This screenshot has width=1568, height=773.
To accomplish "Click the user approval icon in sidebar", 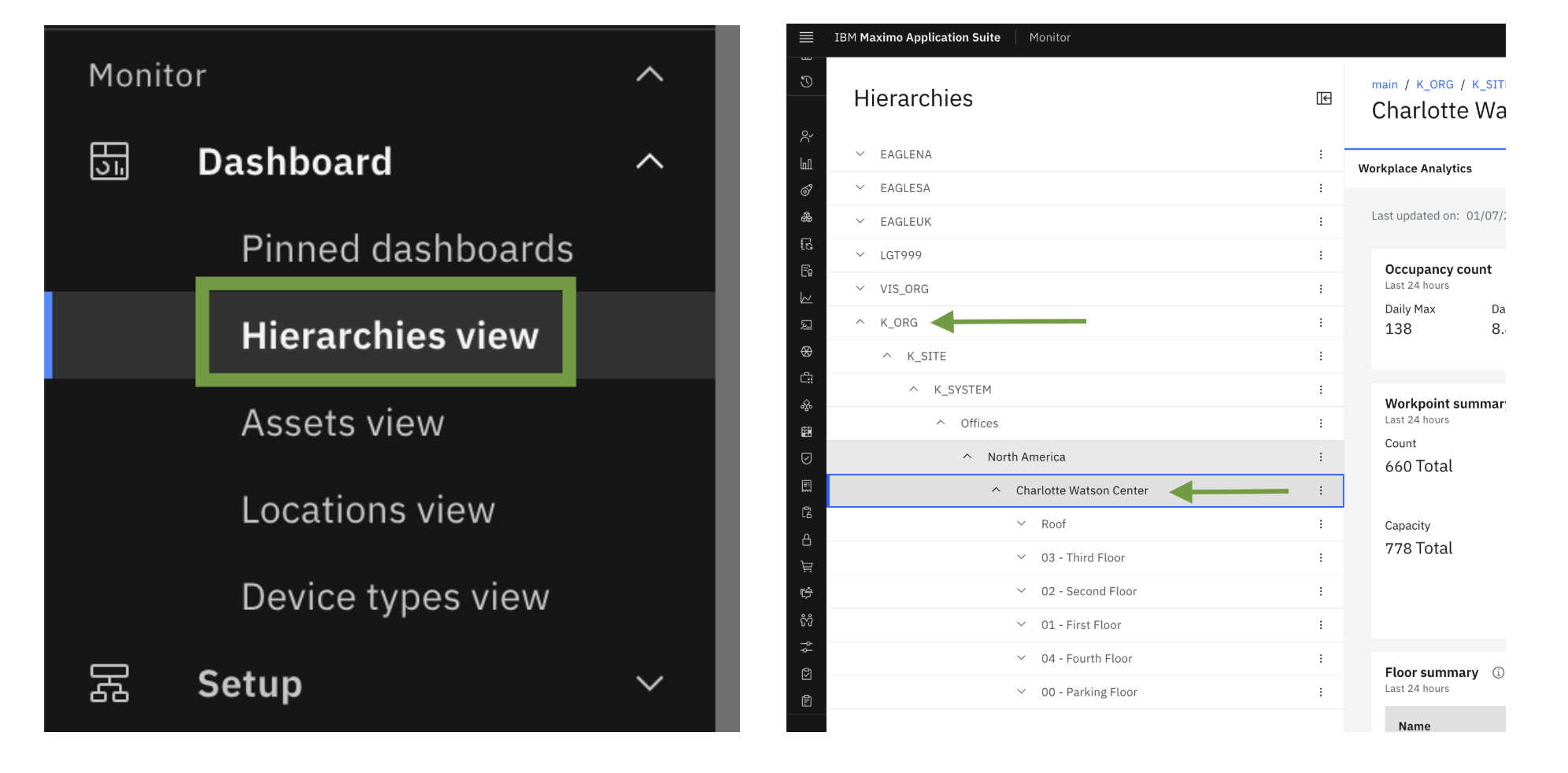I will click(x=806, y=136).
